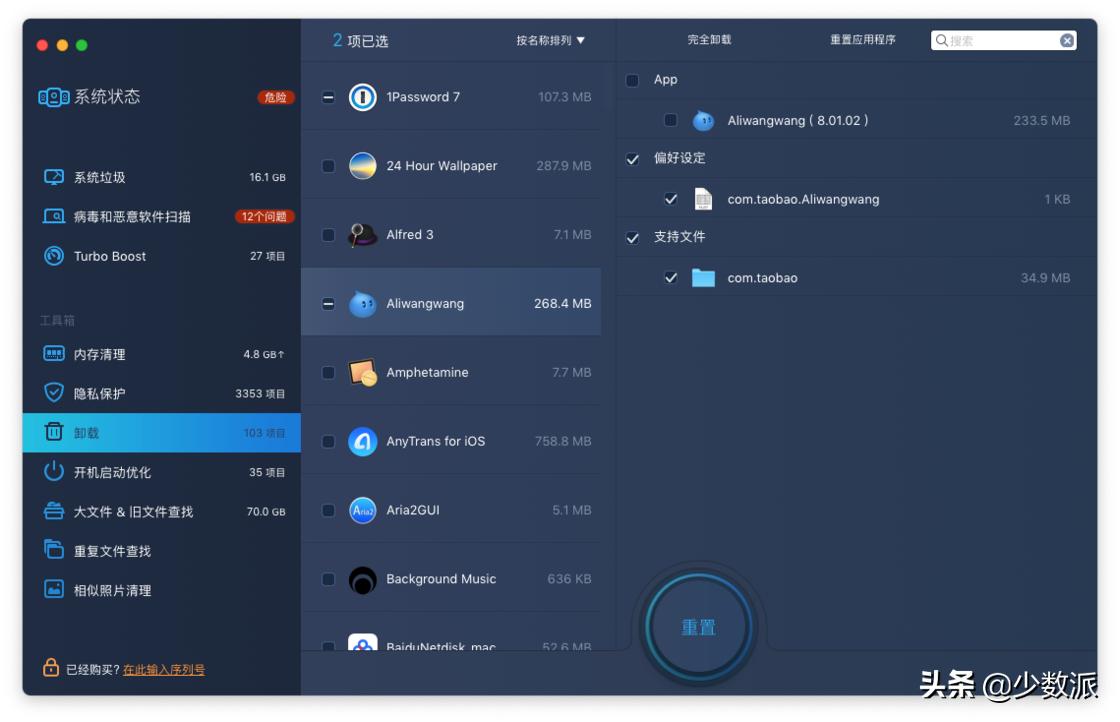Clear the search field with the X icon

coord(1066,40)
